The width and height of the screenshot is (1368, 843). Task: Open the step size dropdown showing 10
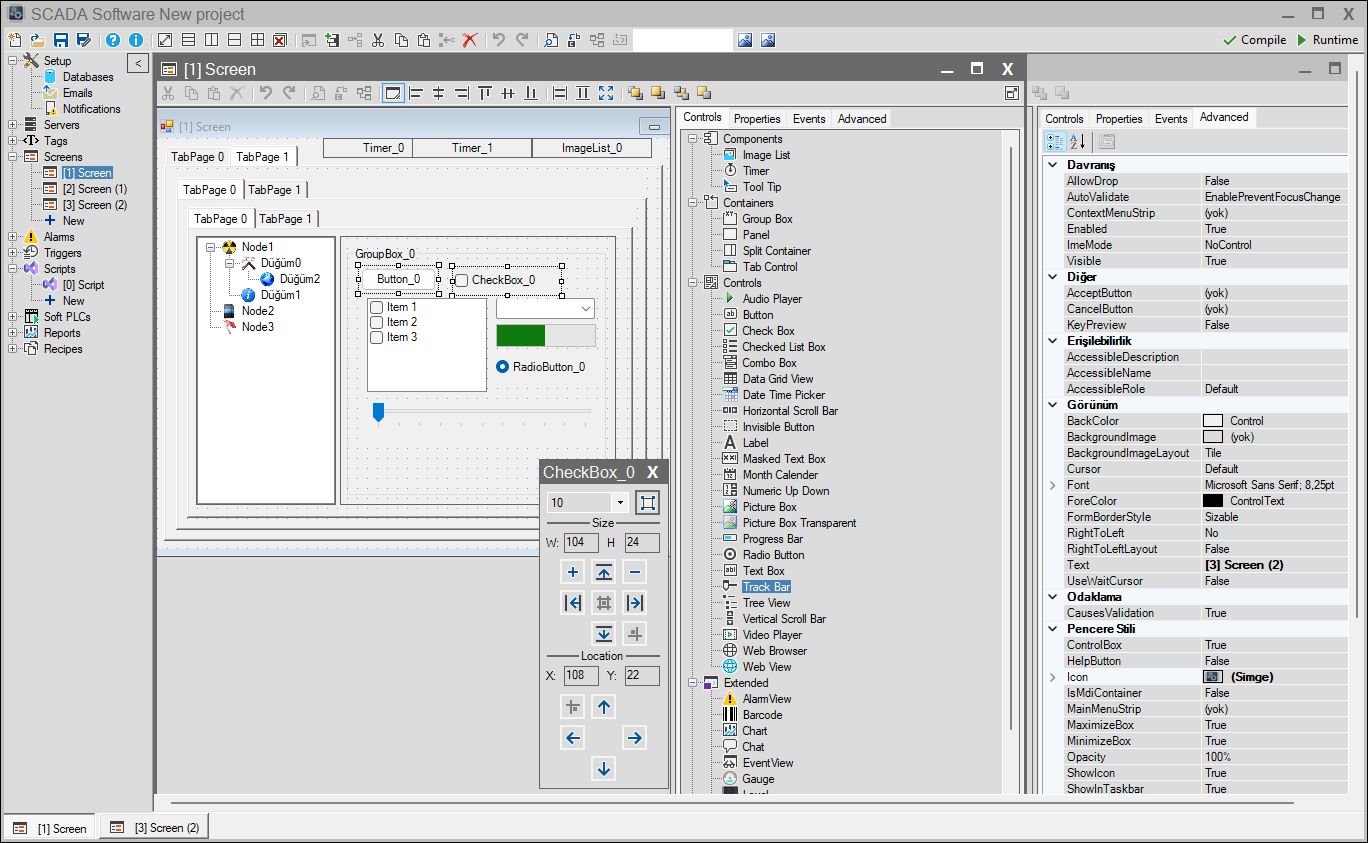(620, 503)
